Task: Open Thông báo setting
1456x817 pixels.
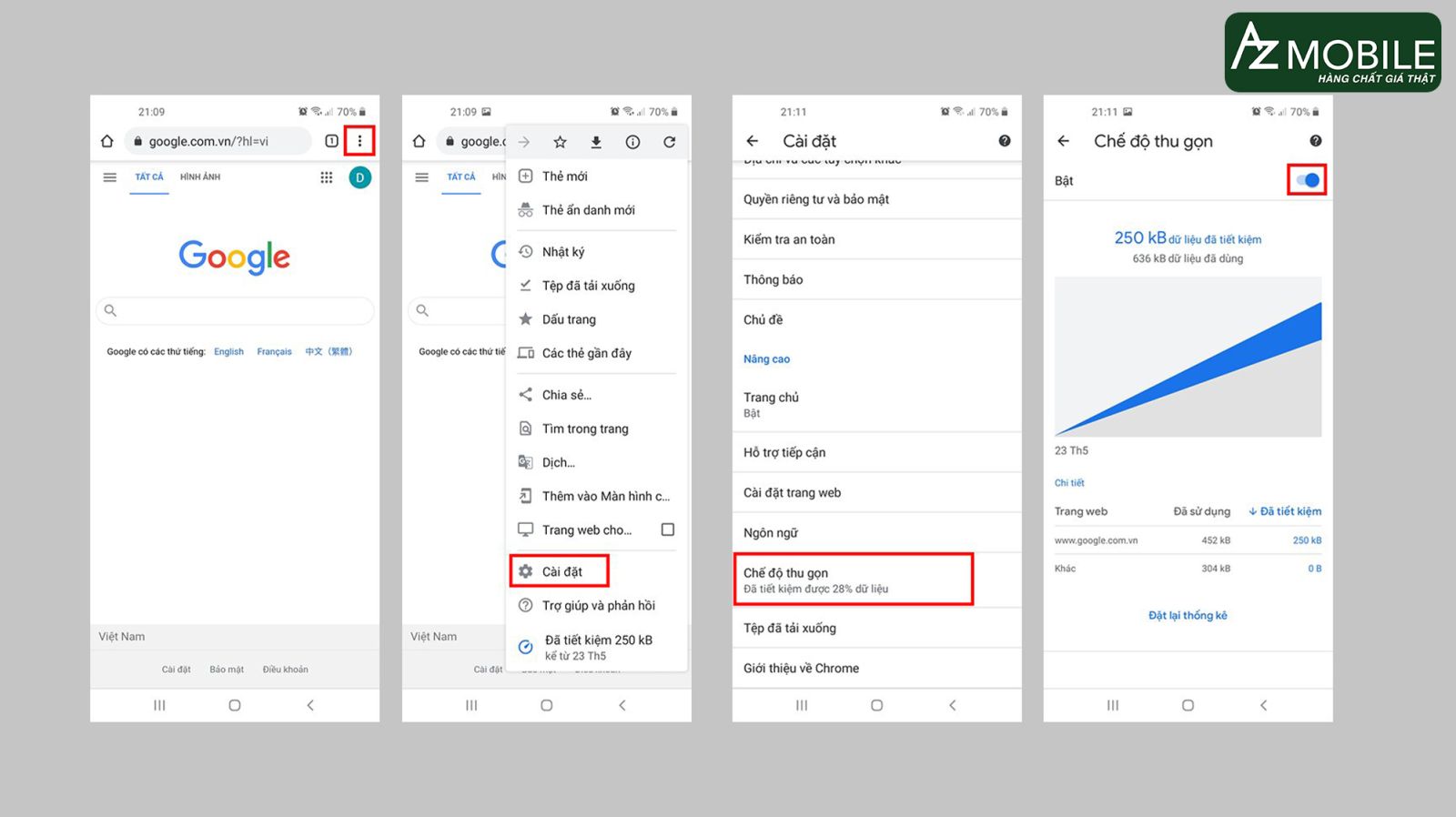Action: (876, 279)
